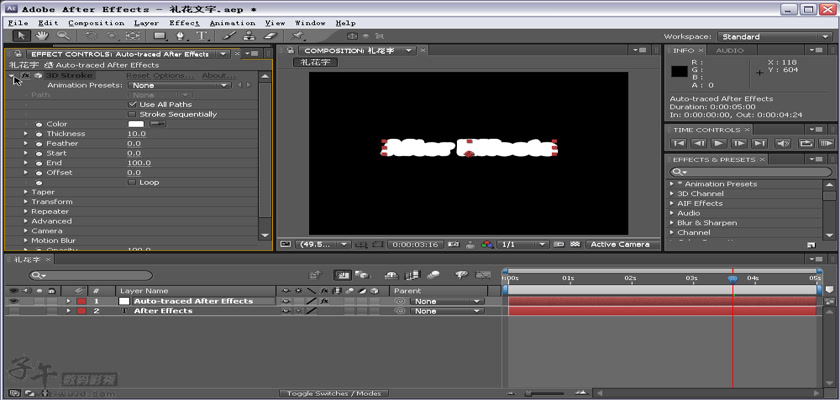
Task: Click Toggle Switches / Modes button
Action: (334, 394)
